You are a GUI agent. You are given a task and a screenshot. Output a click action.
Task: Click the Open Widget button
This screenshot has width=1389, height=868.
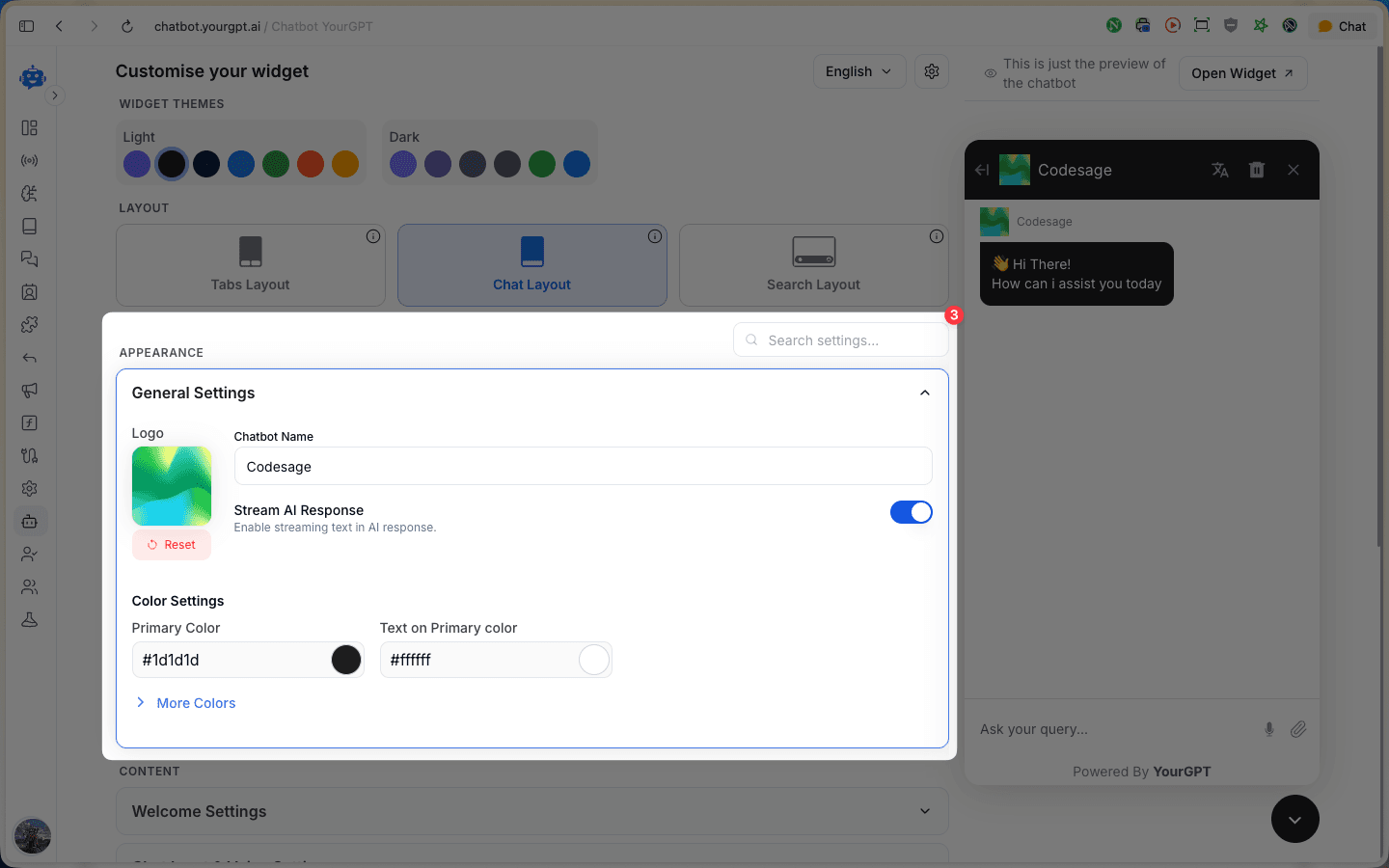pos(1242,72)
